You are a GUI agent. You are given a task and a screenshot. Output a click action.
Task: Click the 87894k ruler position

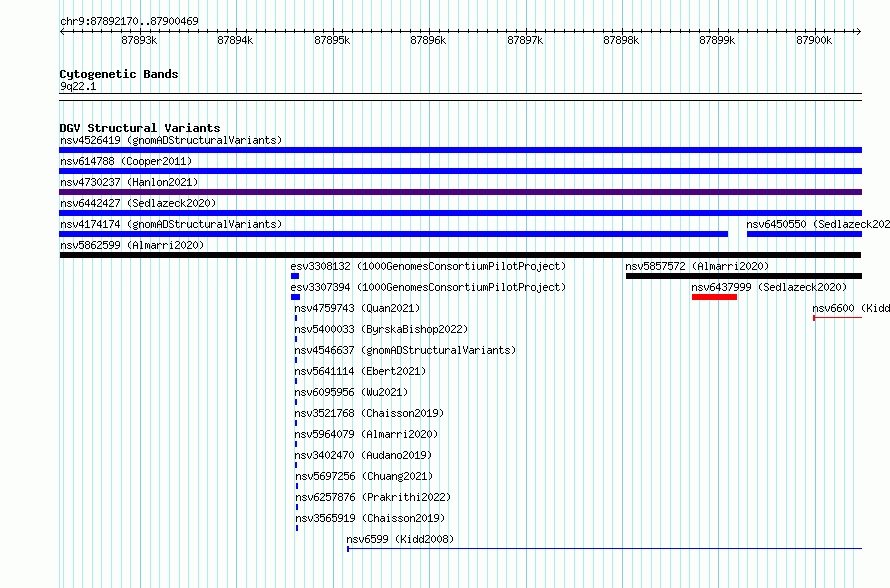235,40
